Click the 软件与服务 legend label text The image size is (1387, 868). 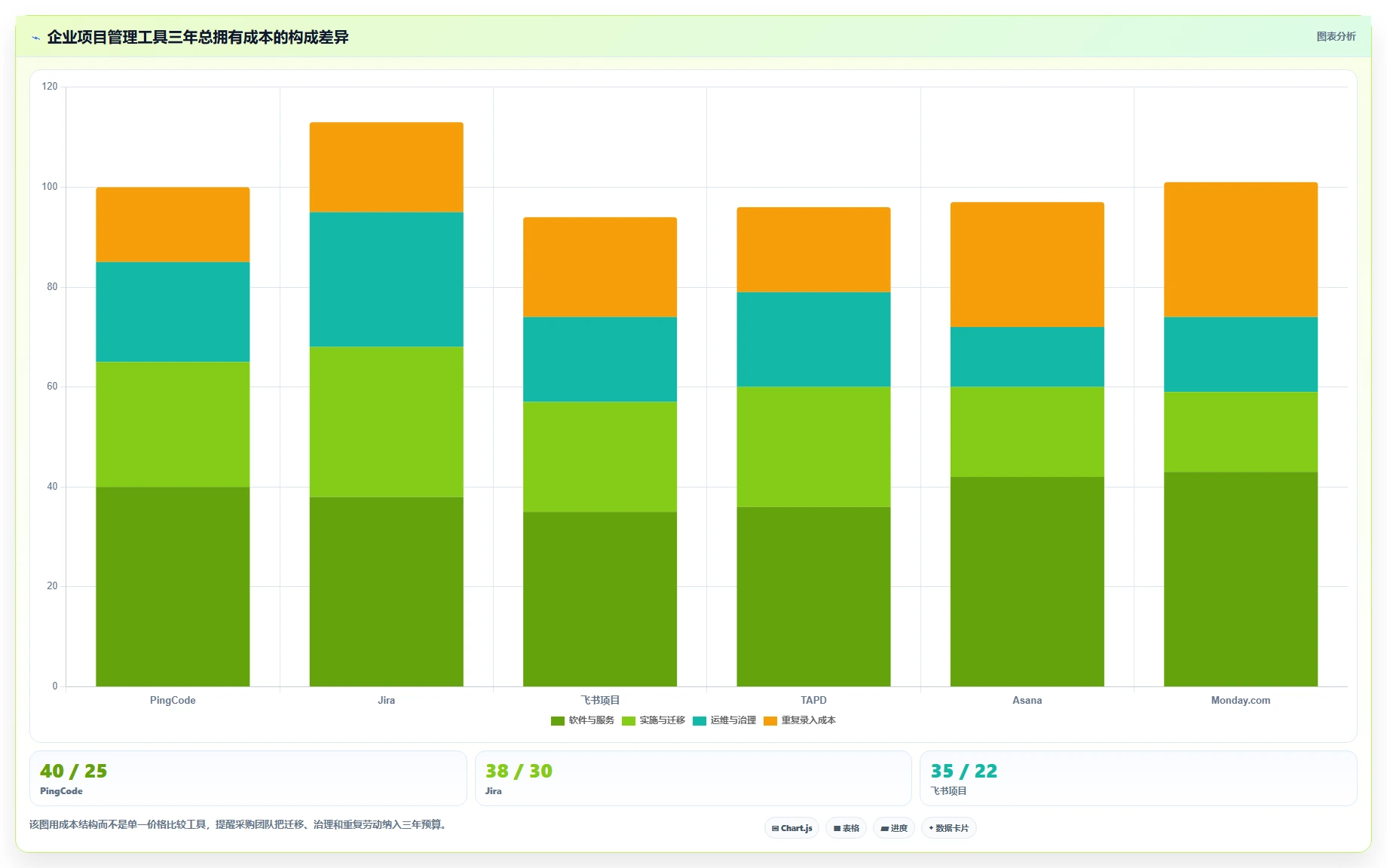coord(592,720)
